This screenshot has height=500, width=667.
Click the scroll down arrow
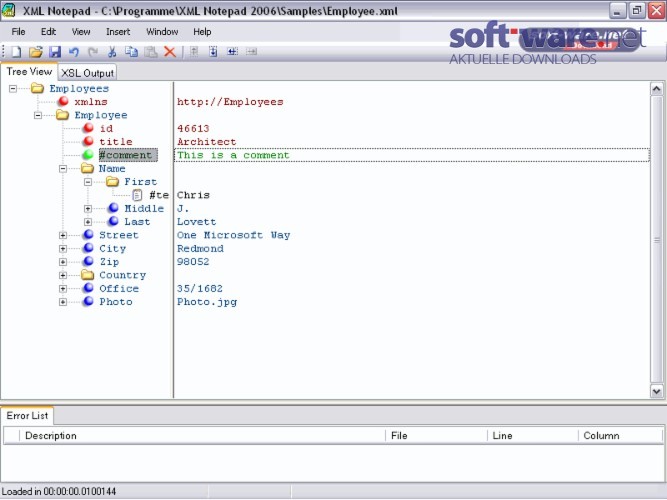pyautogui.click(x=656, y=391)
